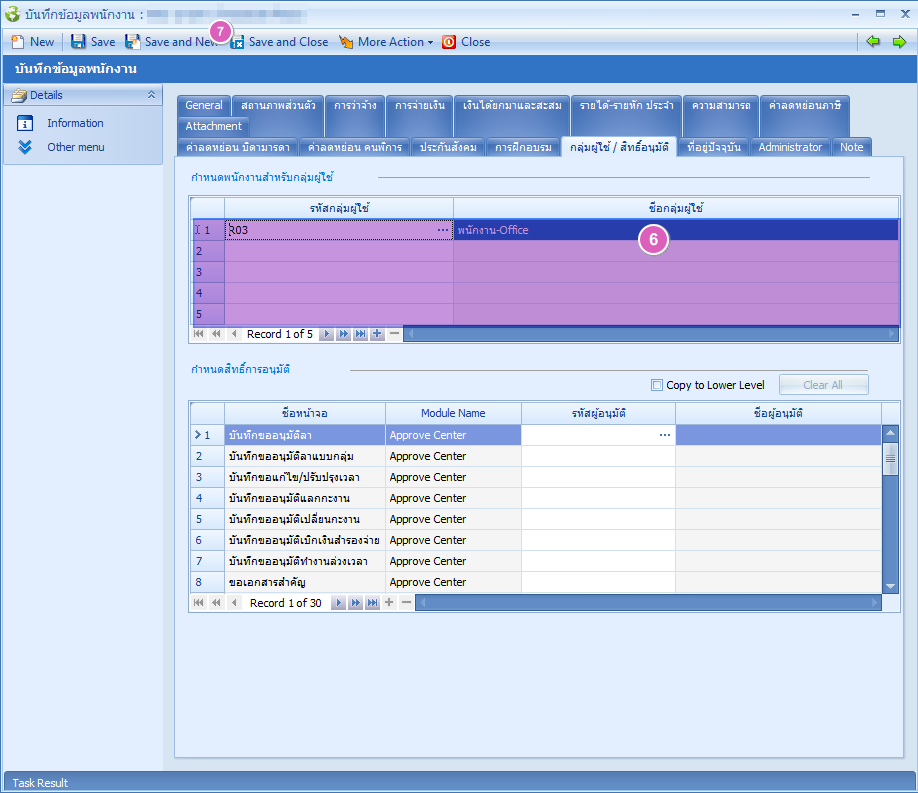Open the ความสามารถ tab
Image resolution: width=918 pixels, height=793 pixels.
(x=721, y=105)
